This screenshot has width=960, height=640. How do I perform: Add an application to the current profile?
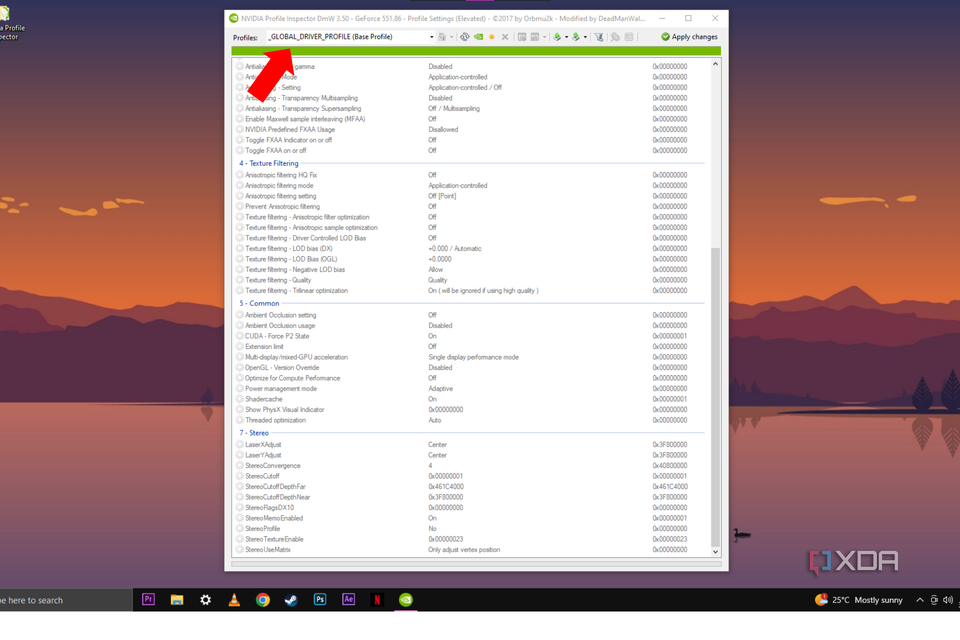pos(520,37)
